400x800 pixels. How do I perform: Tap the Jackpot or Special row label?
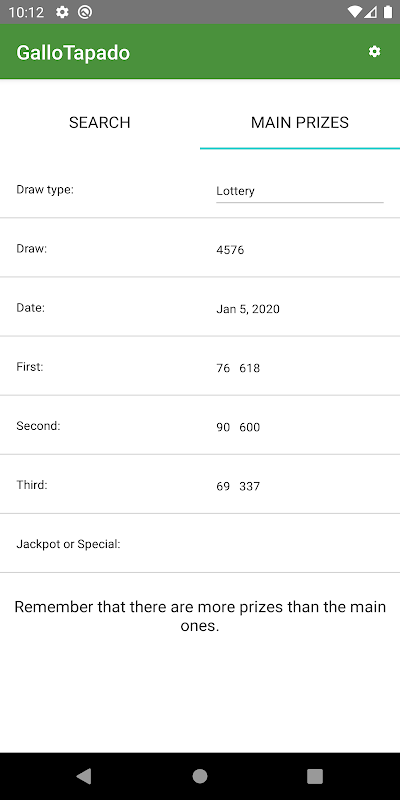(68, 544)
